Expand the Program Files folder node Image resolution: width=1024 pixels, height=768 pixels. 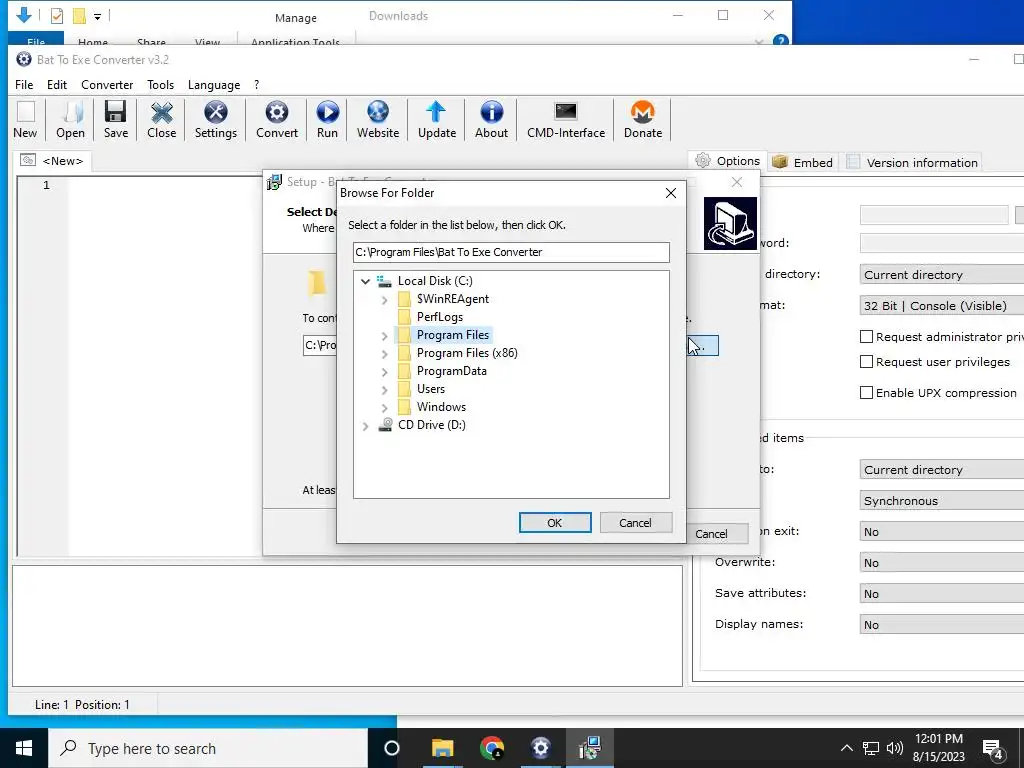(385, 336)
